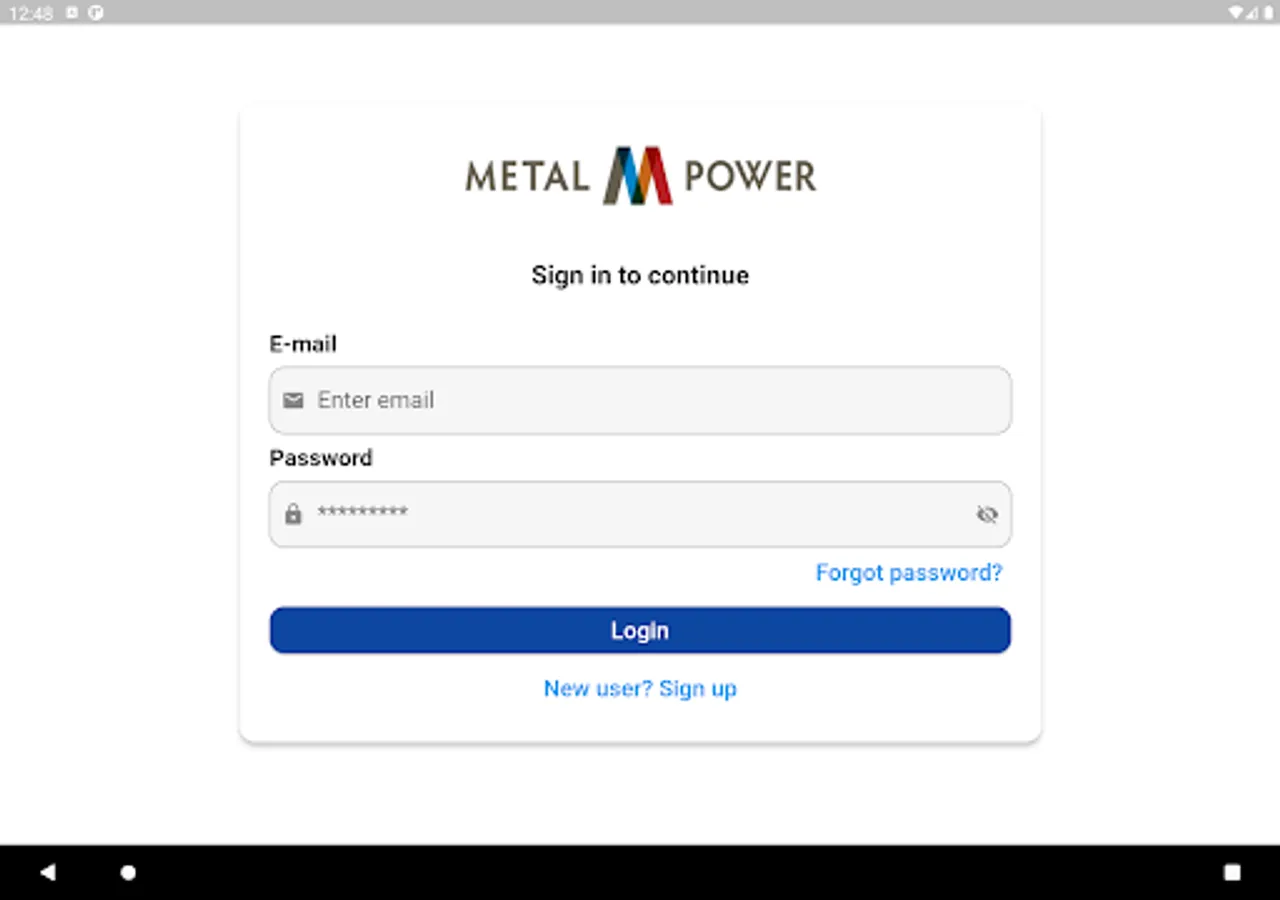Screen dimensions: 1280x900
Task: Open the New user? Sign up link
Action: click(640, 689)
